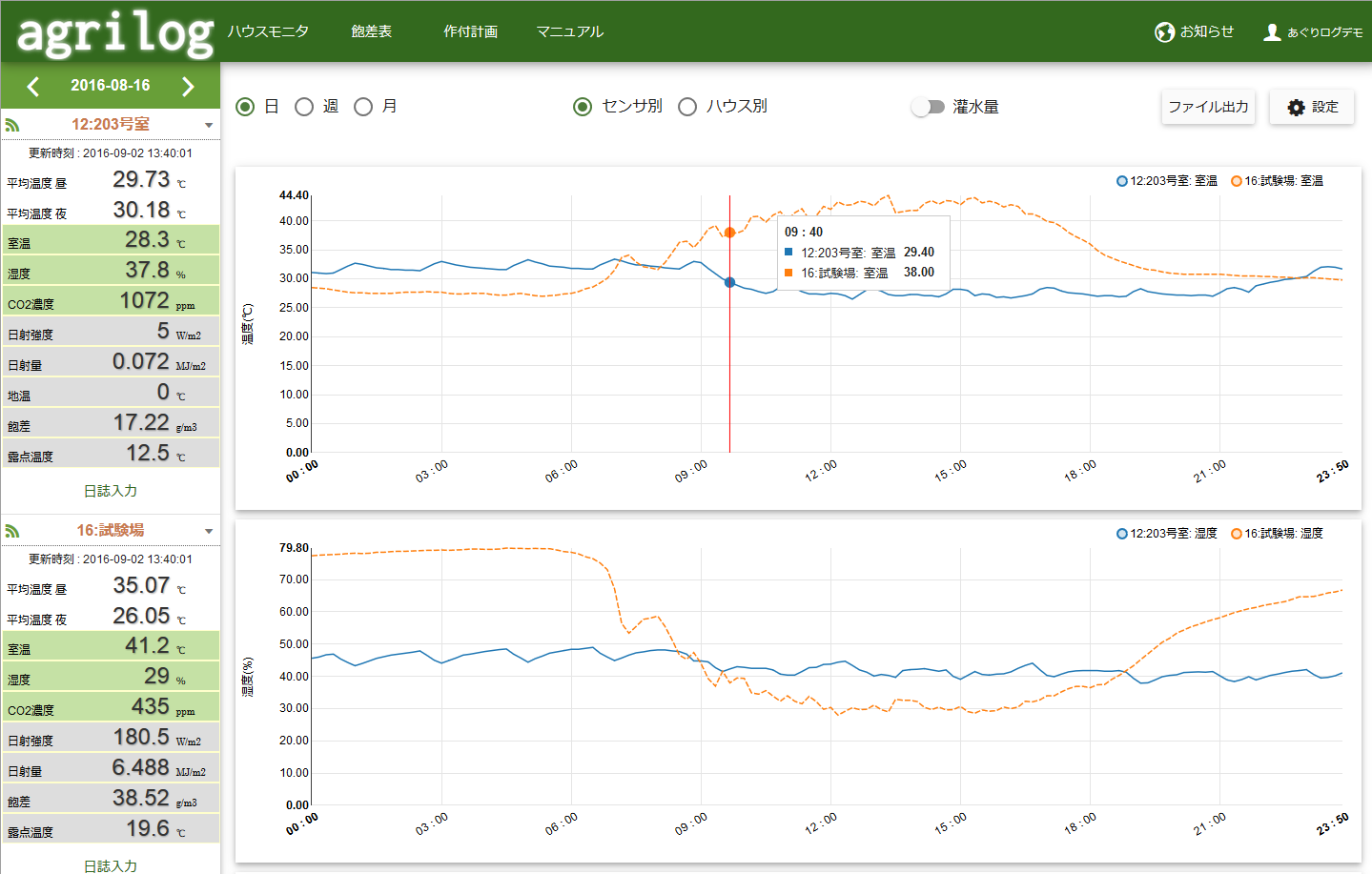The image size is (1372, 874).
Task: Select the 週 radio button
Action: [x=304, y=107]
